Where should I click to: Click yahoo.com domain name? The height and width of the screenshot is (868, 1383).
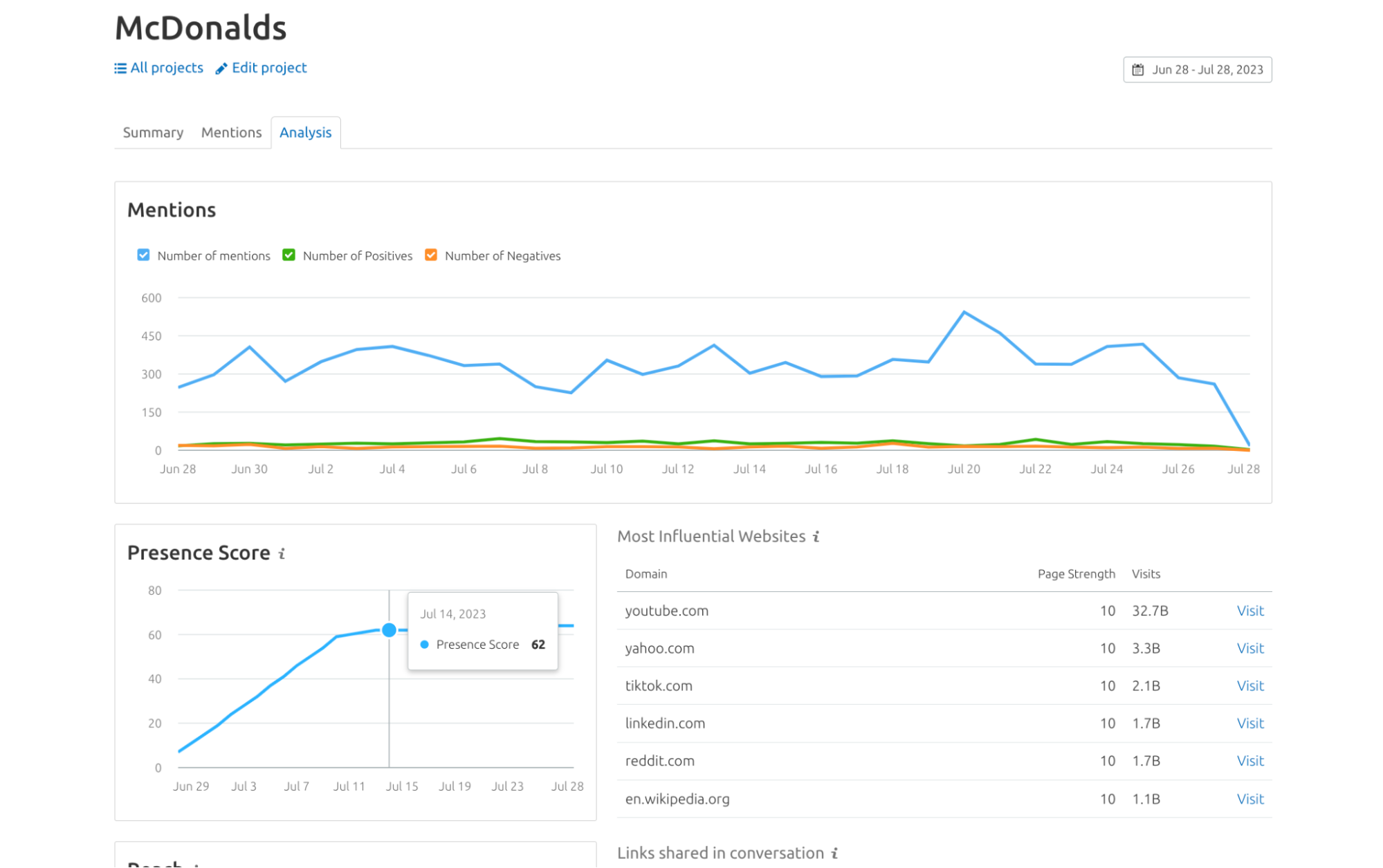click(x=659, y=649)
